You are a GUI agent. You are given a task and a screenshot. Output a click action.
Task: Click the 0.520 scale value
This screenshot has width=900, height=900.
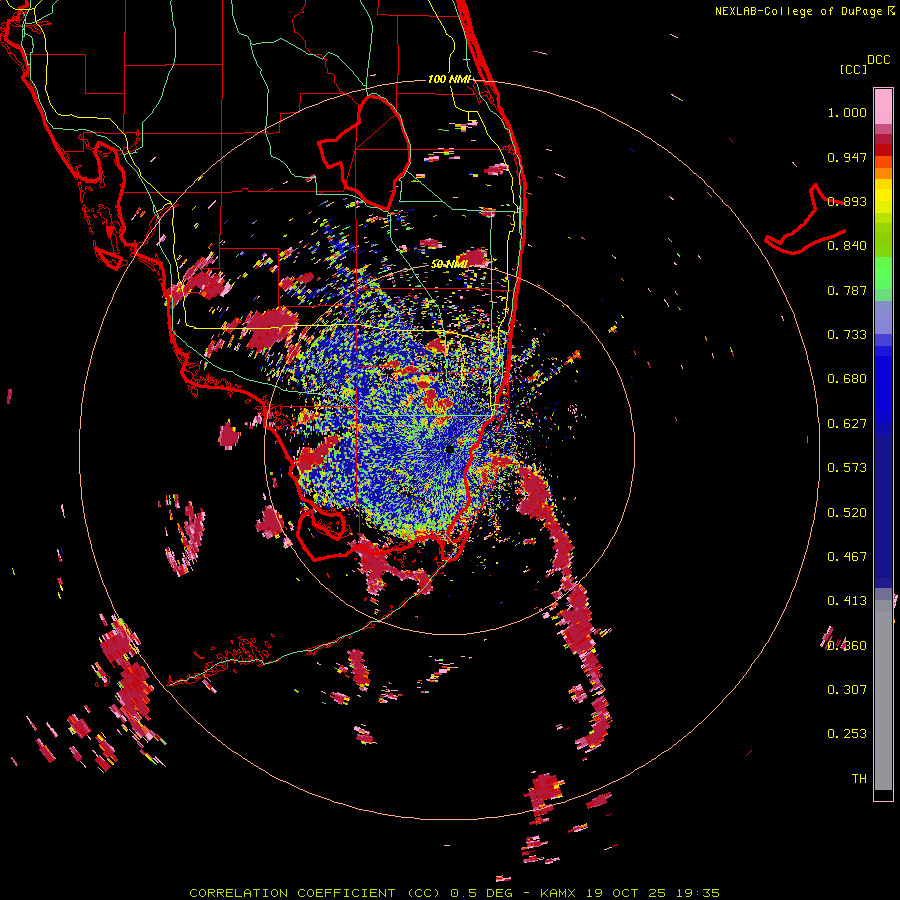[x=847, y=513]
